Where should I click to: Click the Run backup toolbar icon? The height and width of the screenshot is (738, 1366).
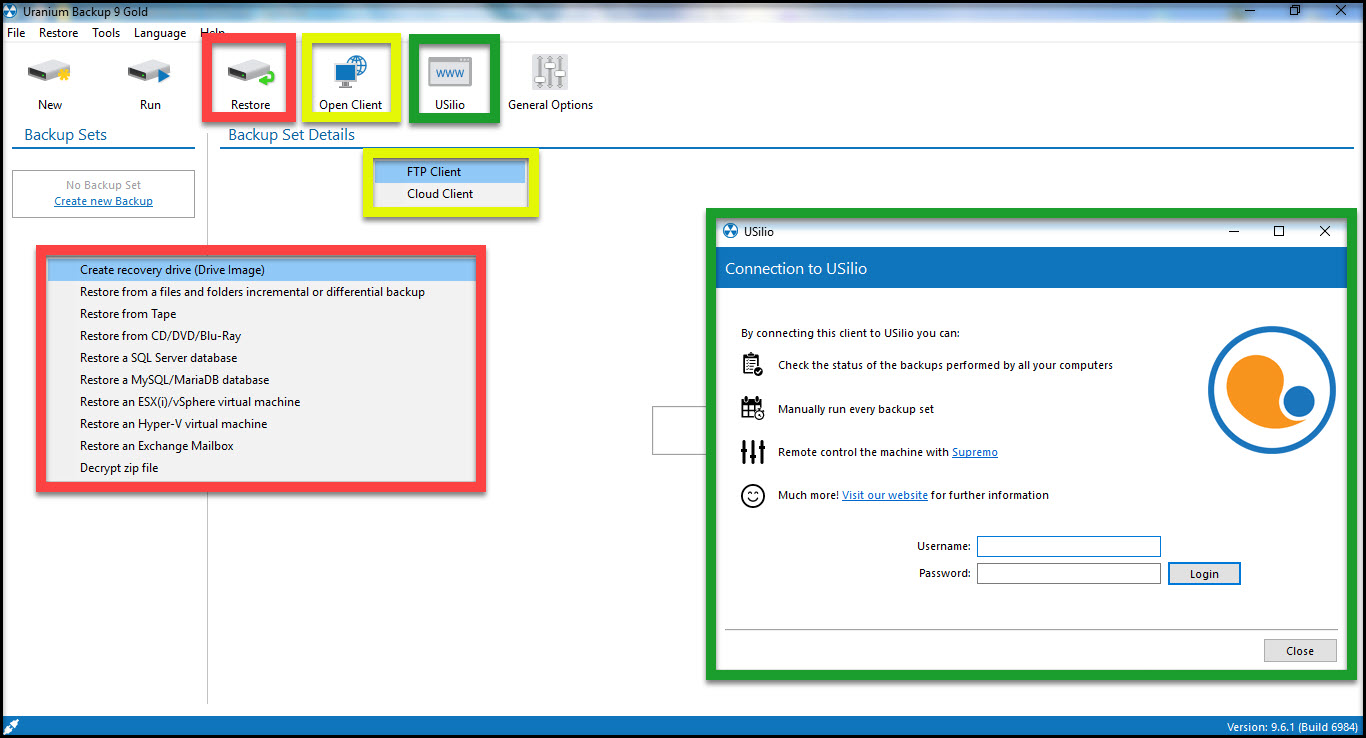coord(149,72)
